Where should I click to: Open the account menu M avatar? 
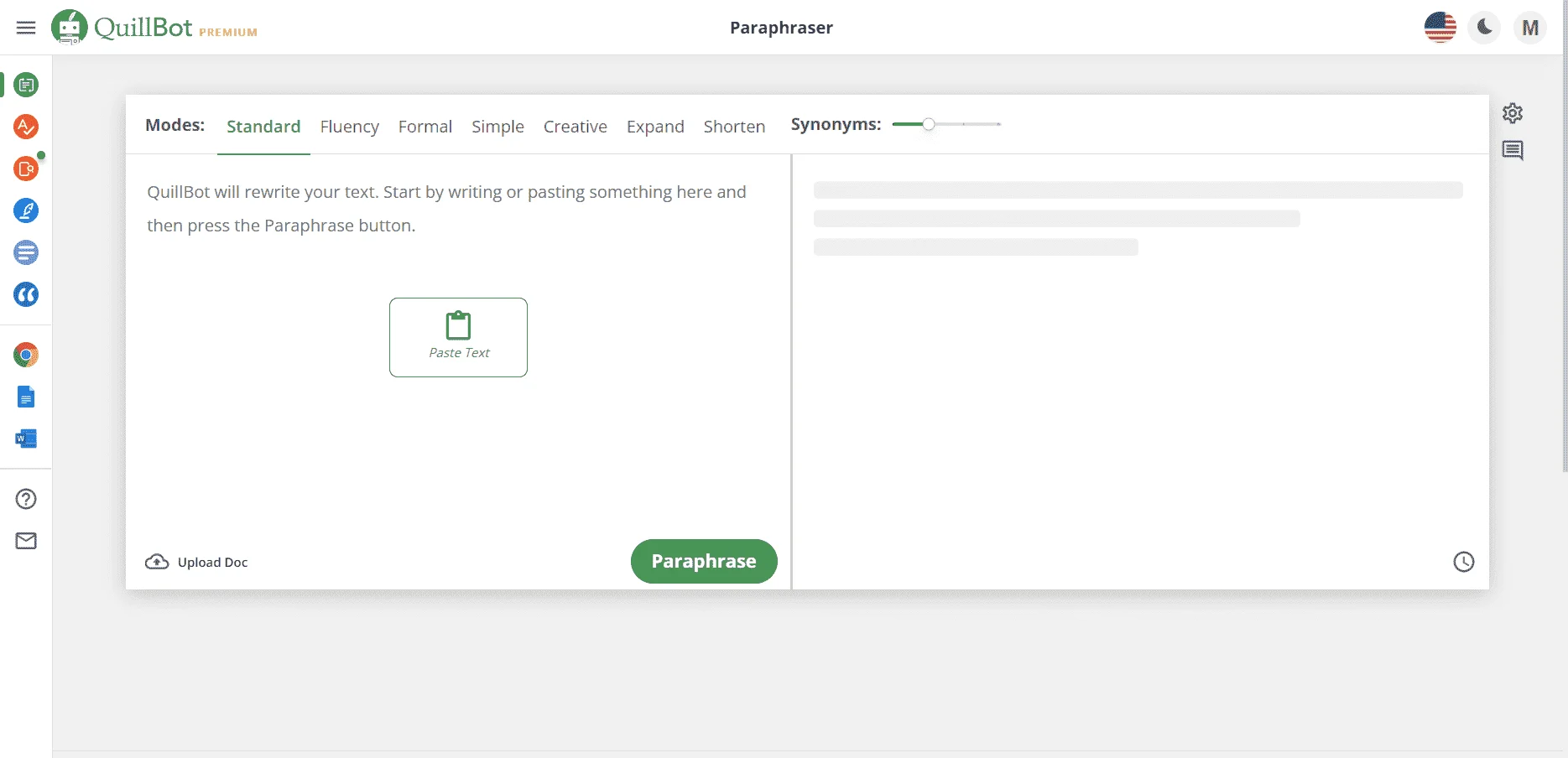[1530, 28]
